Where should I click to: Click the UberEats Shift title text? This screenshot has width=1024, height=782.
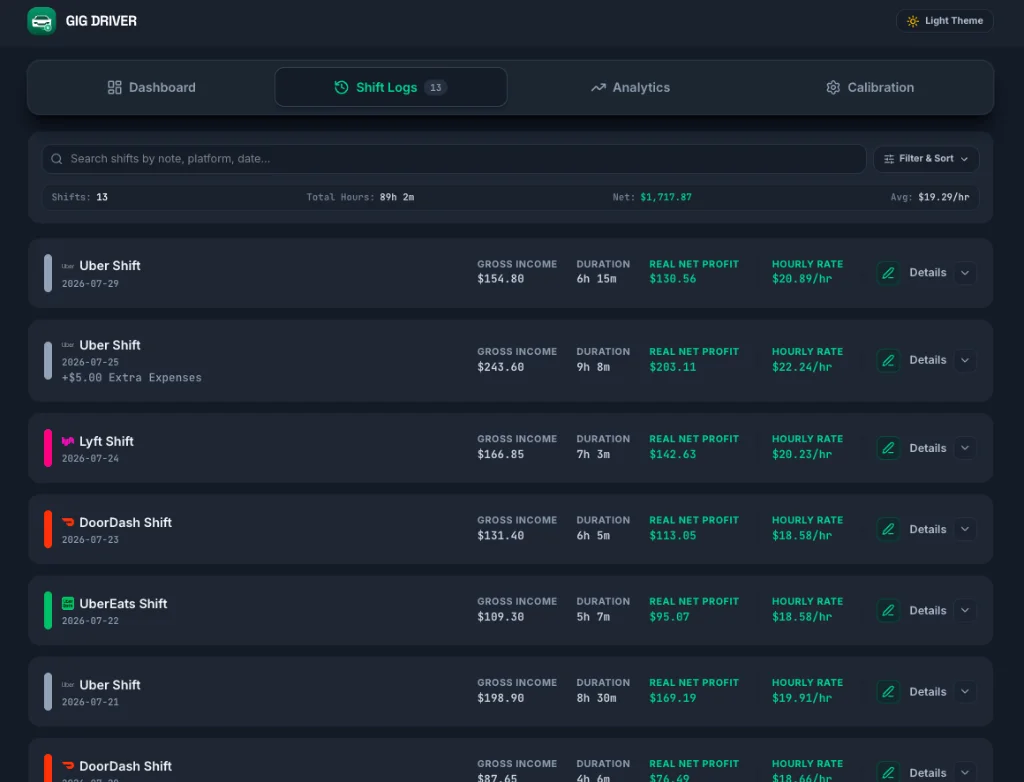click(x=123, y=604)
